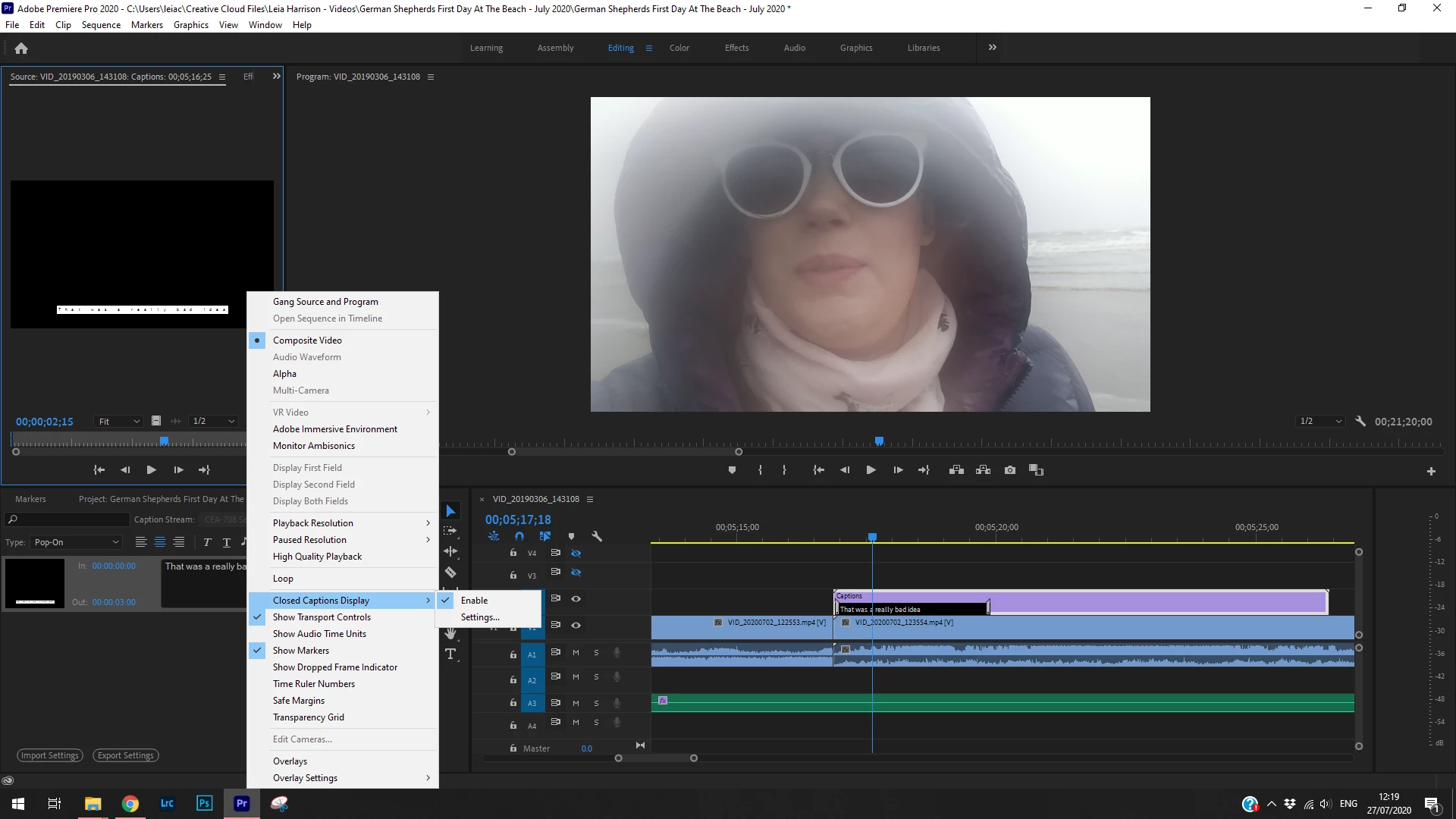Open closed captions Settings... item
The height and width of the screenshot is (819, 1456).
pyautogui.click(x=480, y=617)
